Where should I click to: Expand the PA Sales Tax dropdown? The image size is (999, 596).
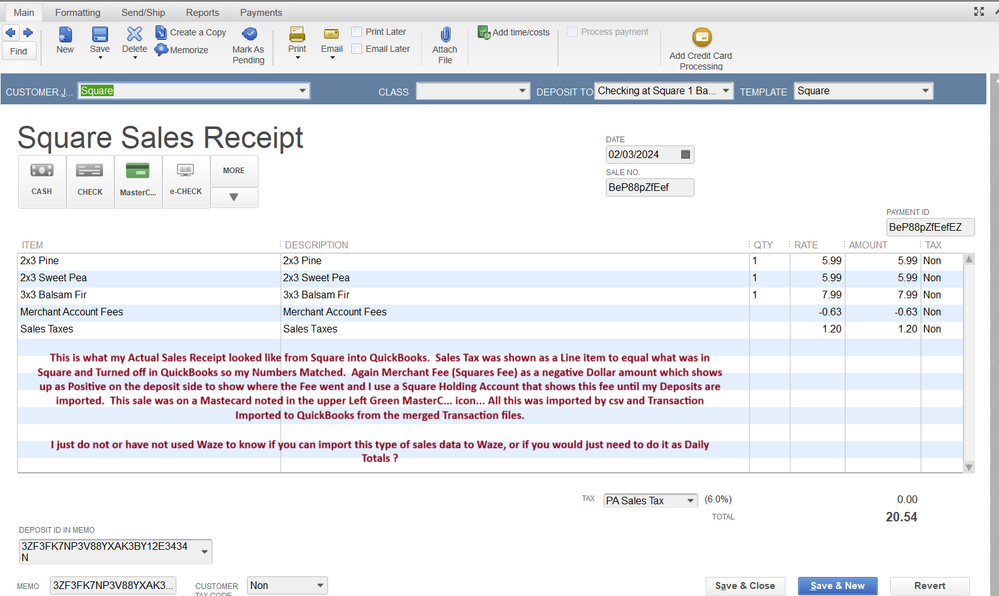pyautogui.click(x=690, y=501)
